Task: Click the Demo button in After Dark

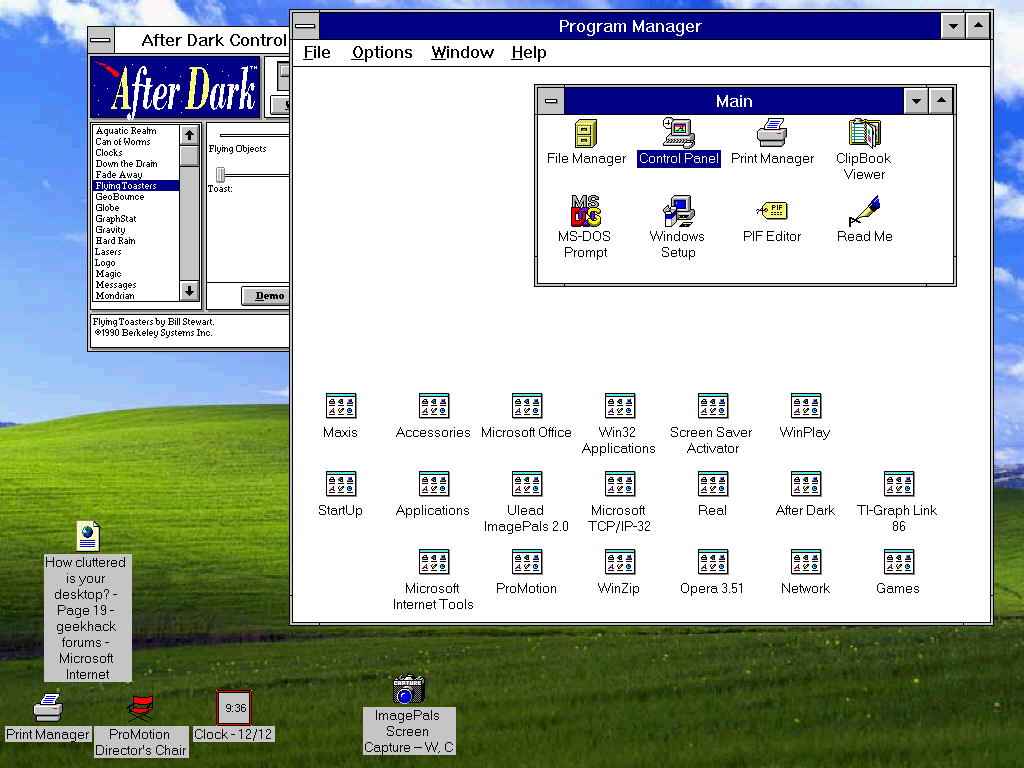Action: 268,296
